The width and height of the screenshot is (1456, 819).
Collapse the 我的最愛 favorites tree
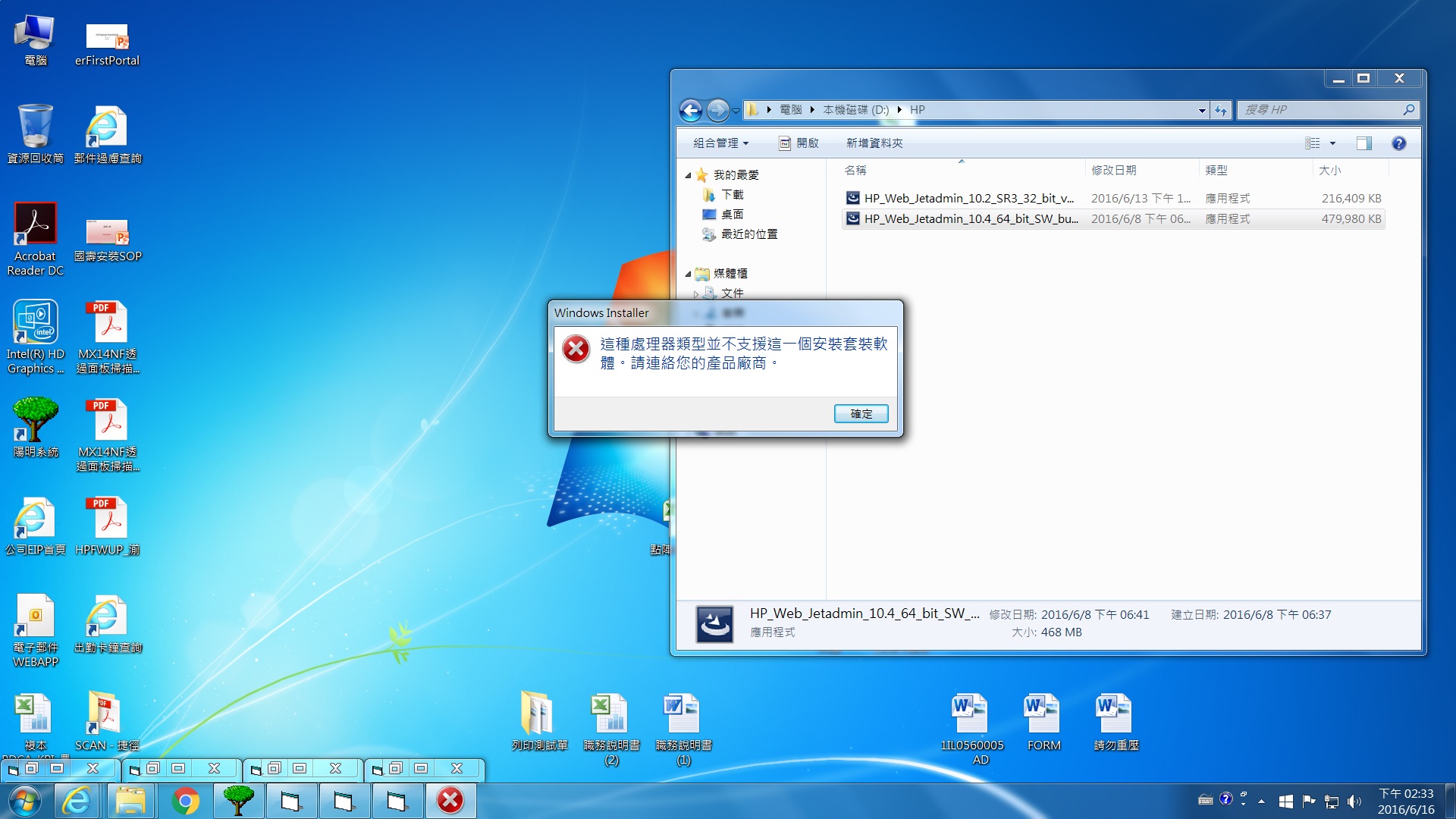688,175
